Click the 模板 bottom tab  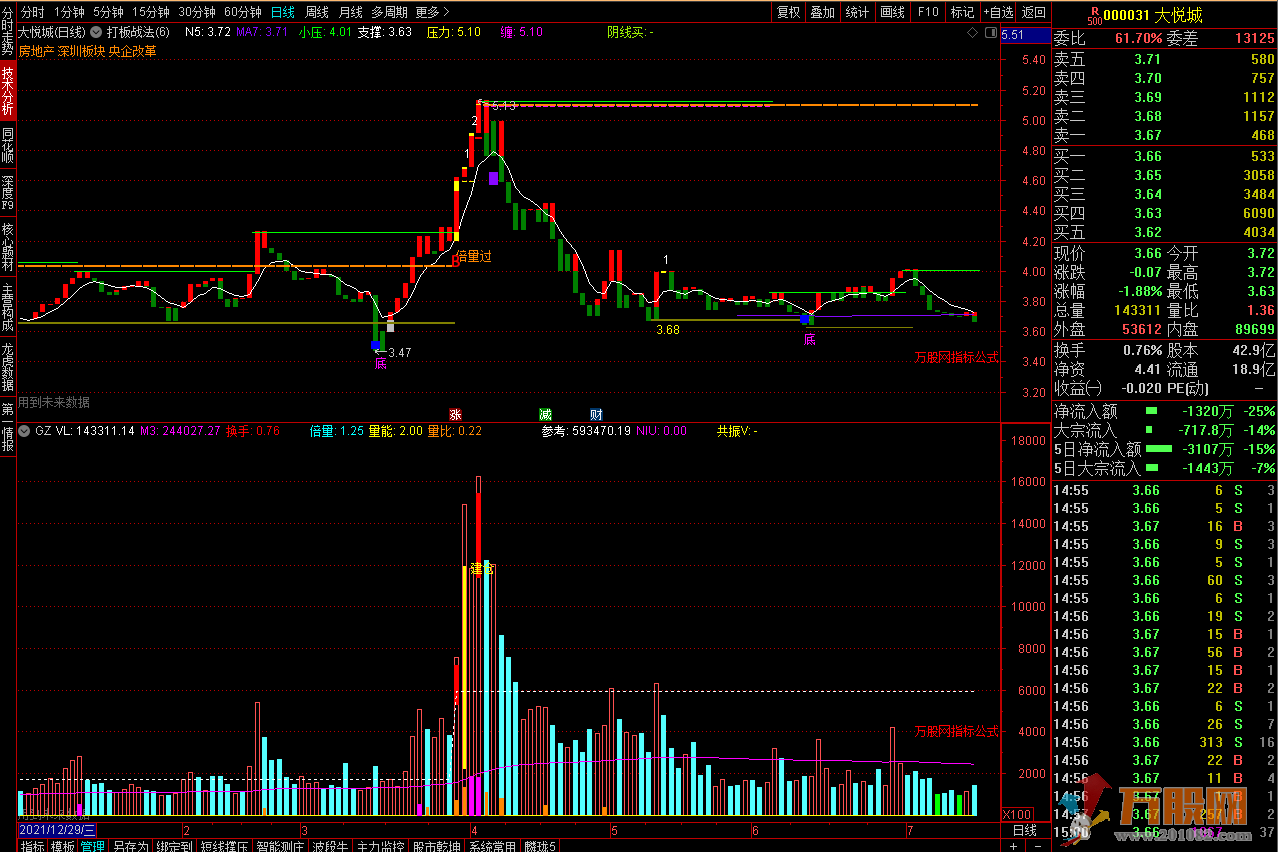(x=63, y=846)
